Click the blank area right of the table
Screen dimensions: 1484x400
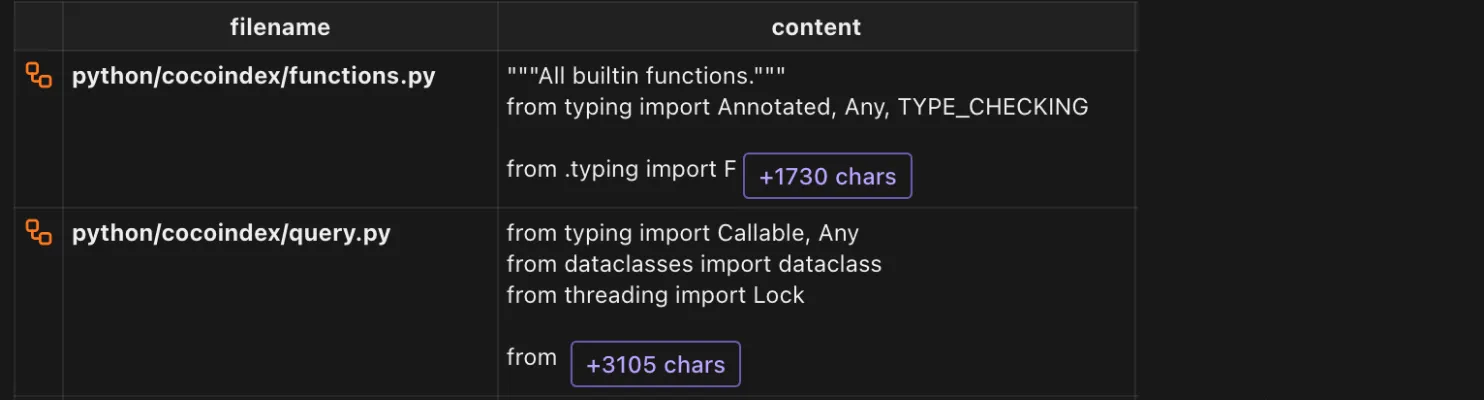tap(1310, 200)
